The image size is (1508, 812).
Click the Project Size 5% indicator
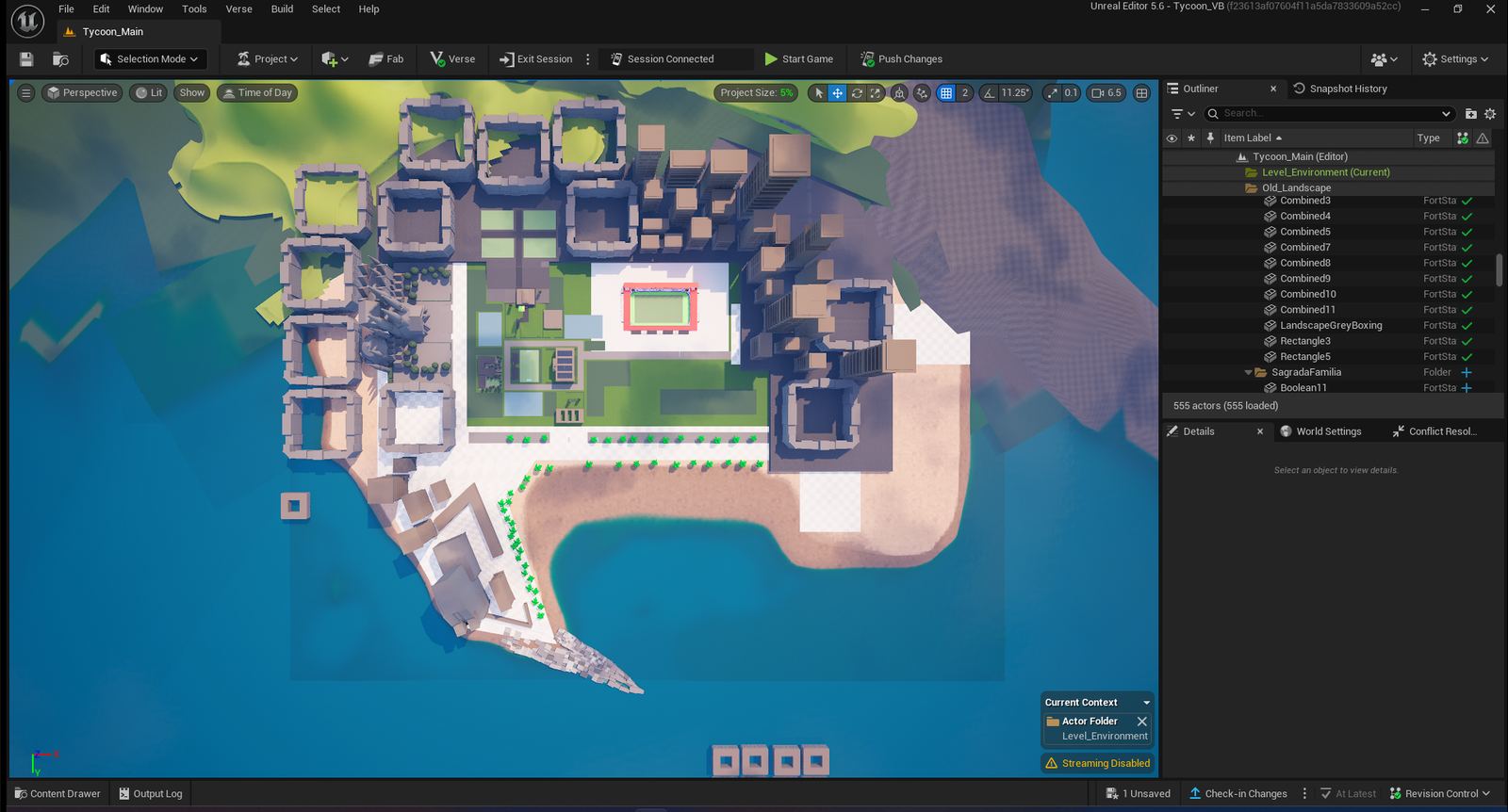click(756, 93)
